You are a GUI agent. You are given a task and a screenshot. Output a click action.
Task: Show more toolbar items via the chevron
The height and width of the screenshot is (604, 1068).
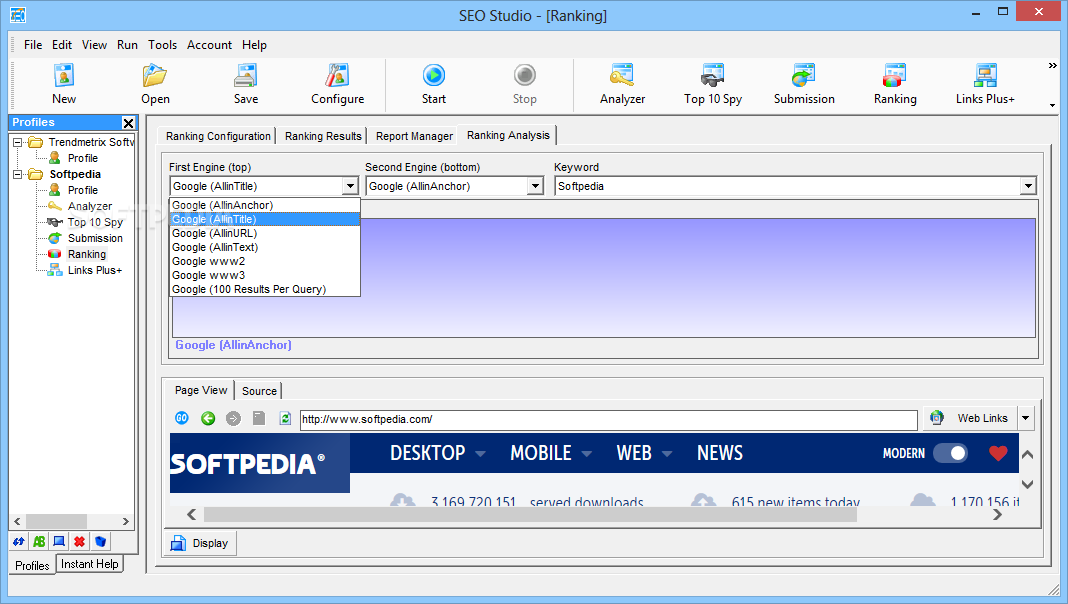[x=1052, y=66]
